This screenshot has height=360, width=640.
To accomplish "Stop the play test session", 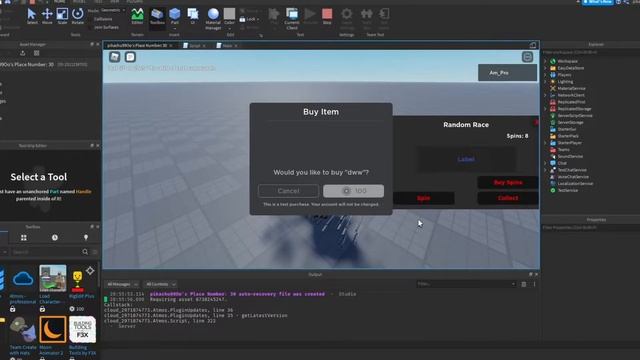I will (x=327, y=16).
